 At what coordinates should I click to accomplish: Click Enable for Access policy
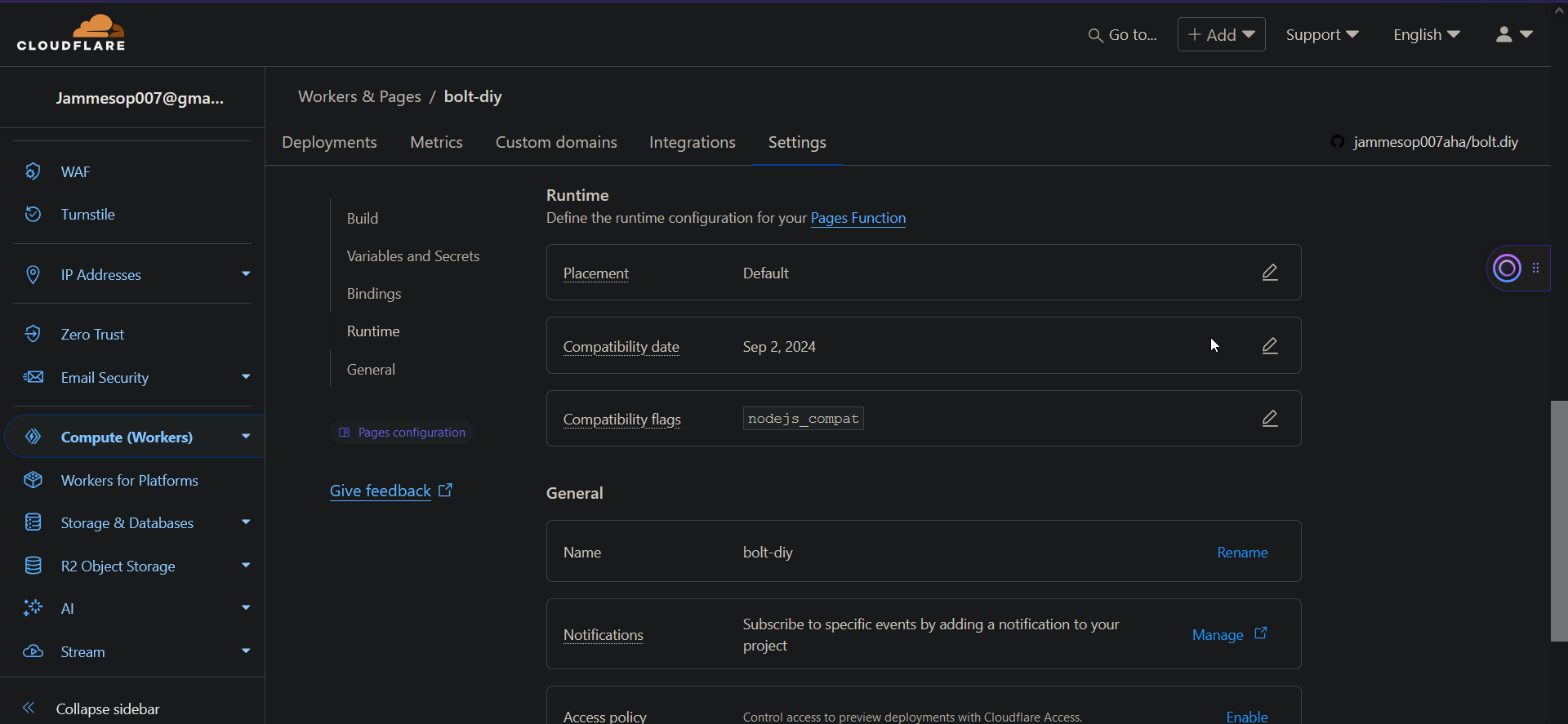1247,716
